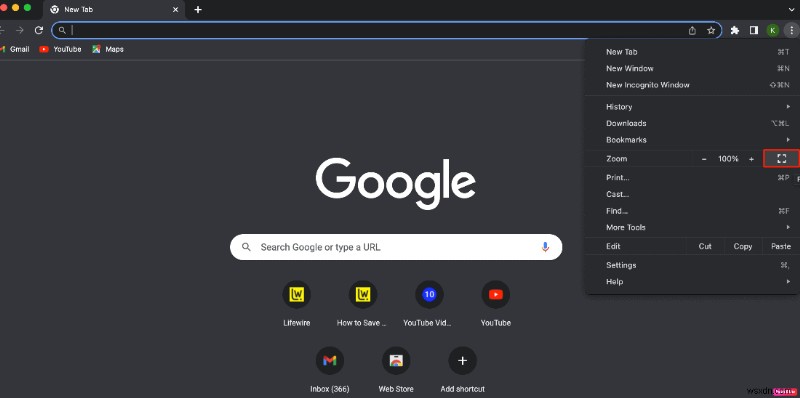This screenshot has width=800, height=398.
Task: Select the New Tab browser tab
Action: (115, 10)
